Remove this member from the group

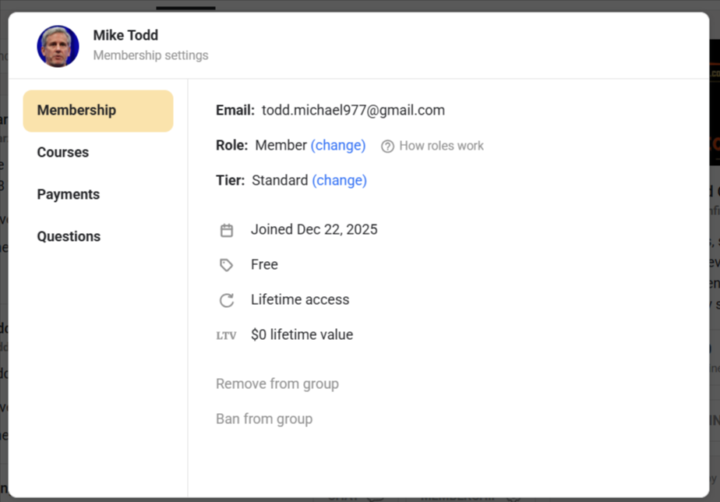click(x=277, y=384)
